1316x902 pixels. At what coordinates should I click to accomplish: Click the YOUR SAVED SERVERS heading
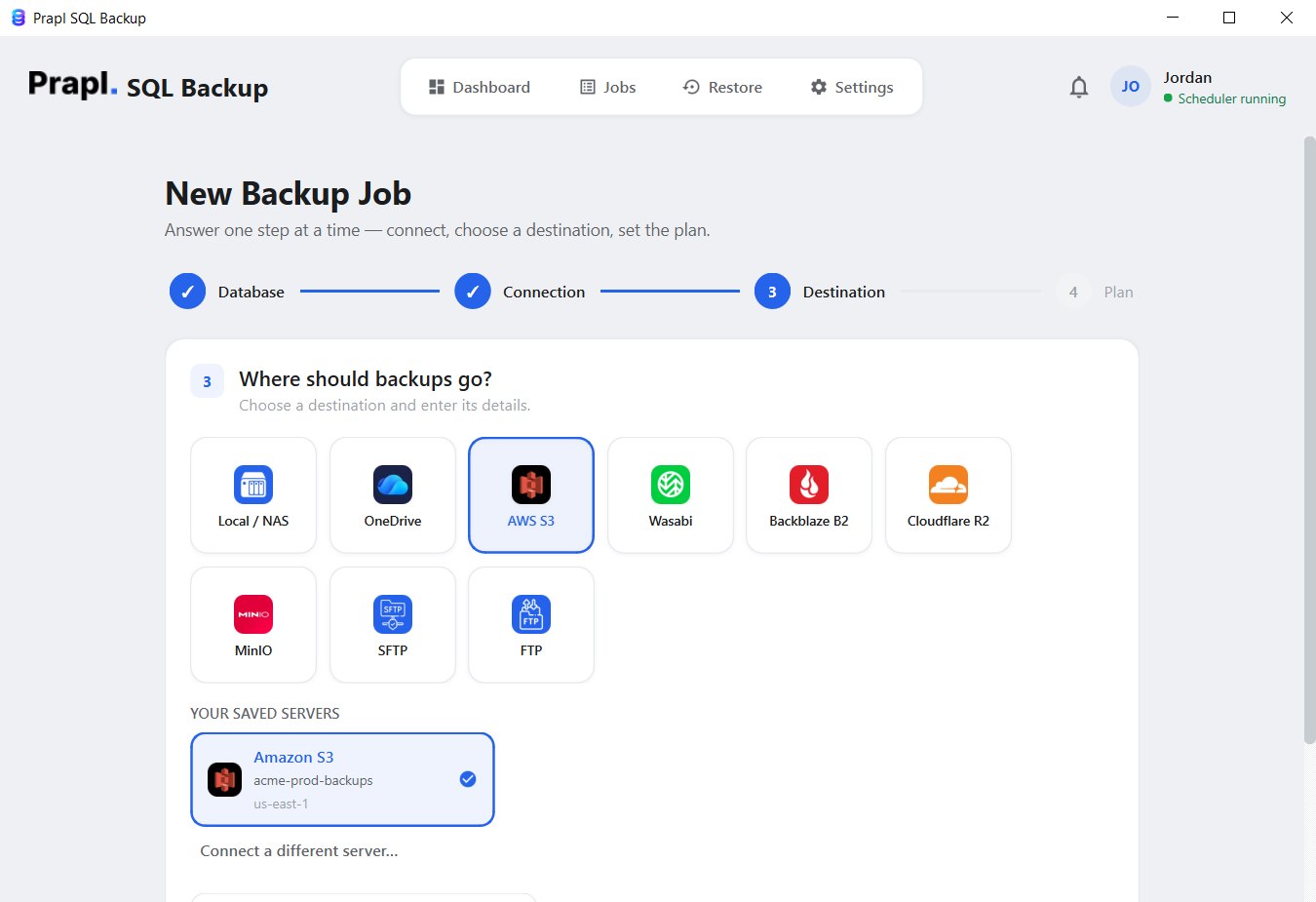(x=265, y=714)
